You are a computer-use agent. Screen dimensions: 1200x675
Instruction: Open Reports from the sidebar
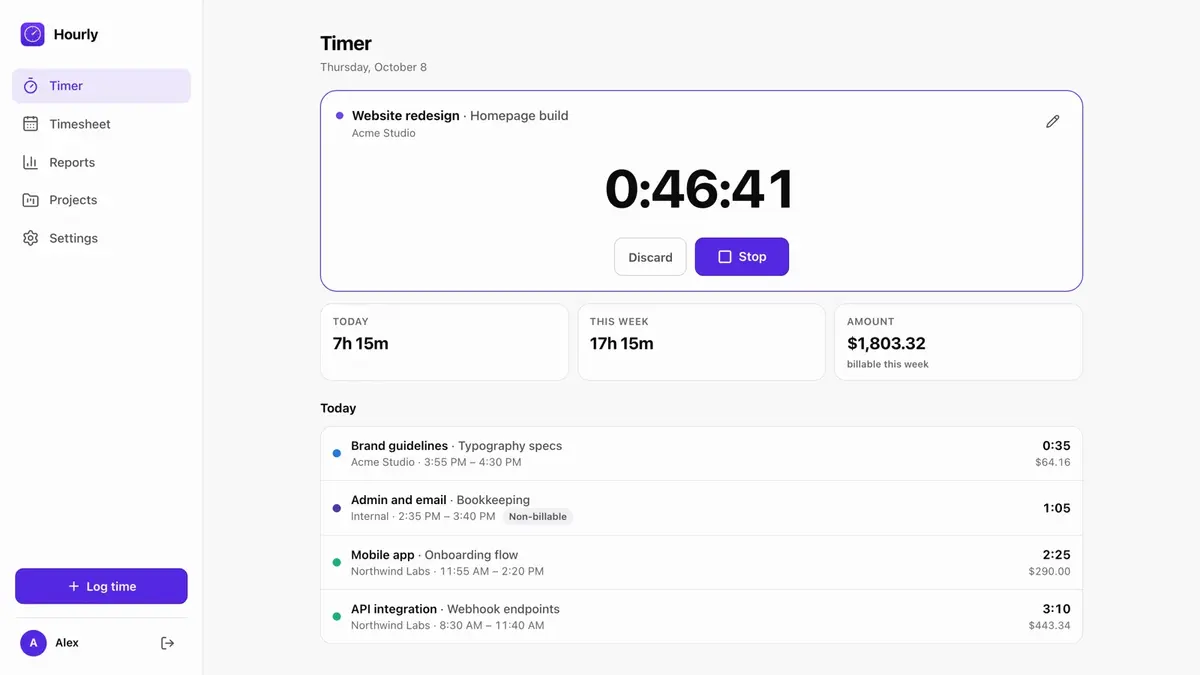pyautogui.click(x=101, y=162)
